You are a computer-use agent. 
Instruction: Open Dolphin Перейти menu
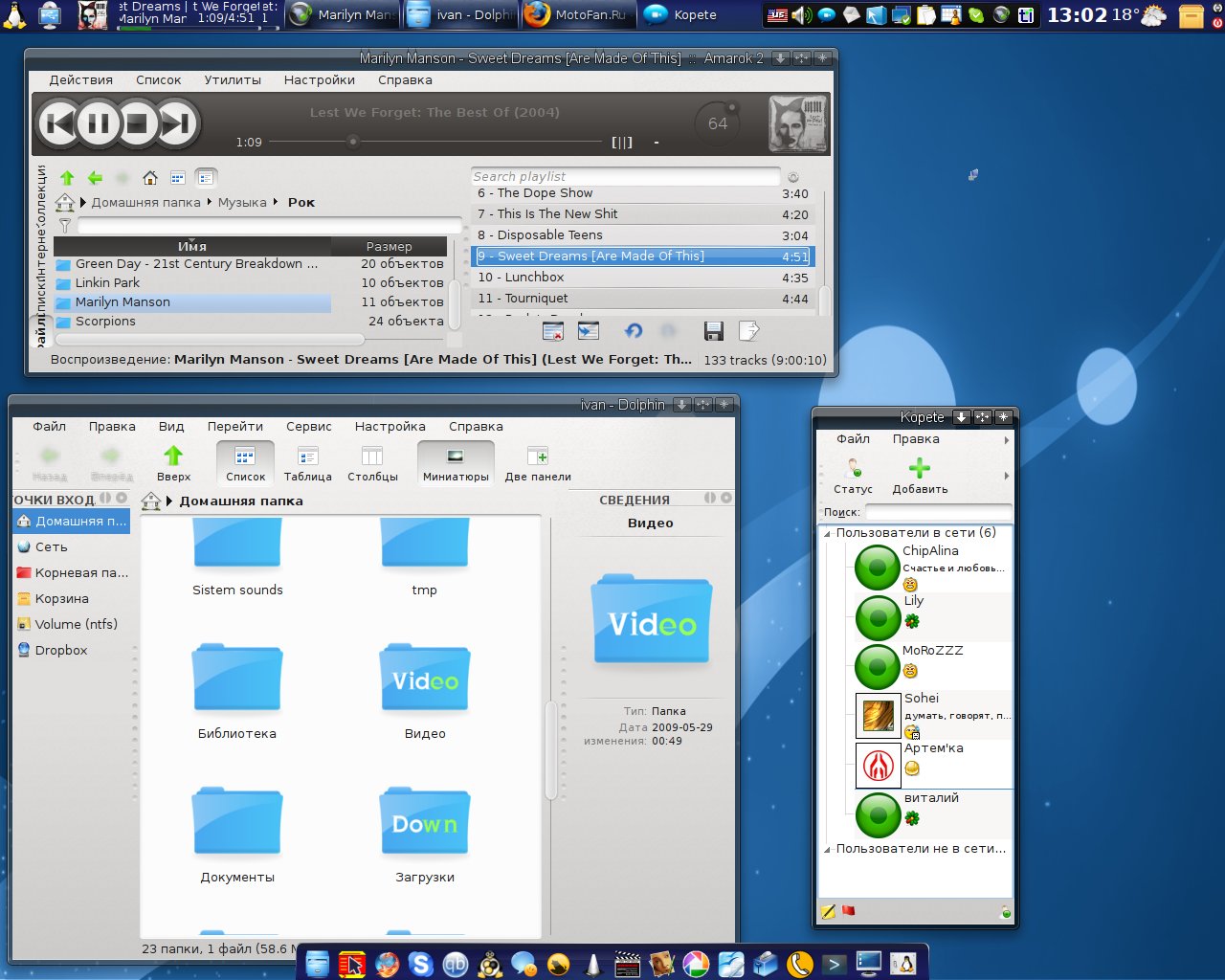[x=235, y=427]
